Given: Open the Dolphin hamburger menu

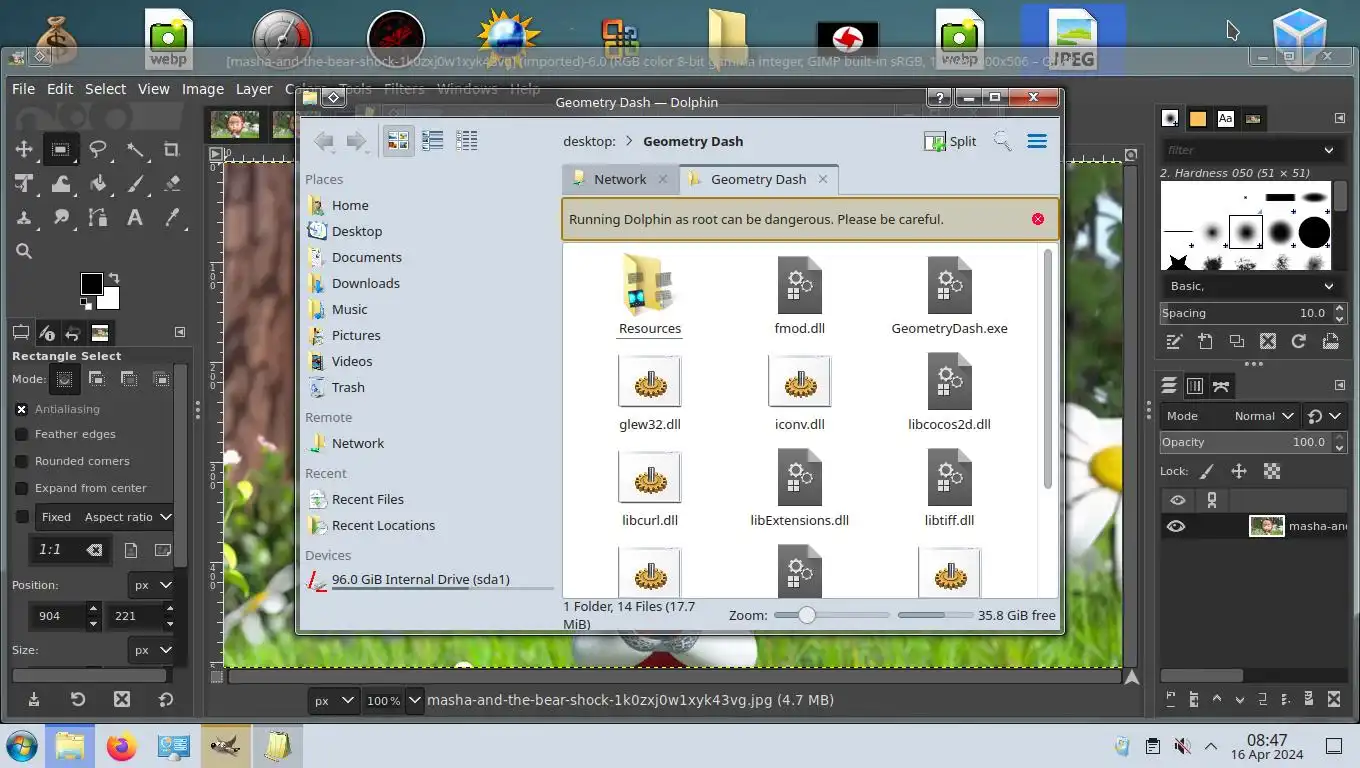Looking at the screenshot, I should pyautogui.click(x=1037, y=141).
